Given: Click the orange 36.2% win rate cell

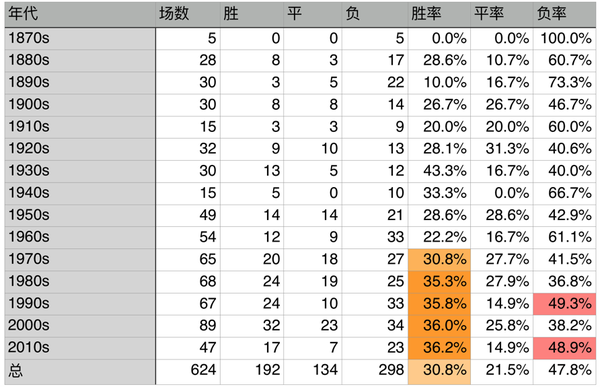Looking at the screenshot, I should click(439, 348).
